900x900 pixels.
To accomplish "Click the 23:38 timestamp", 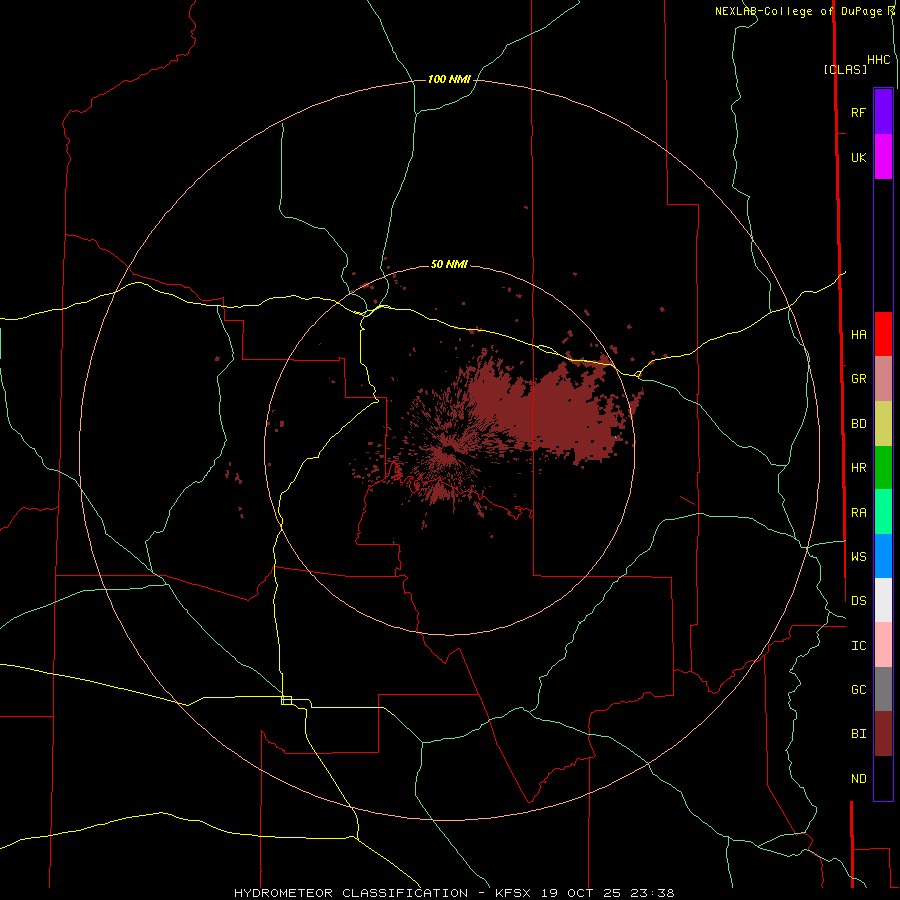I will tap(654, 893).
